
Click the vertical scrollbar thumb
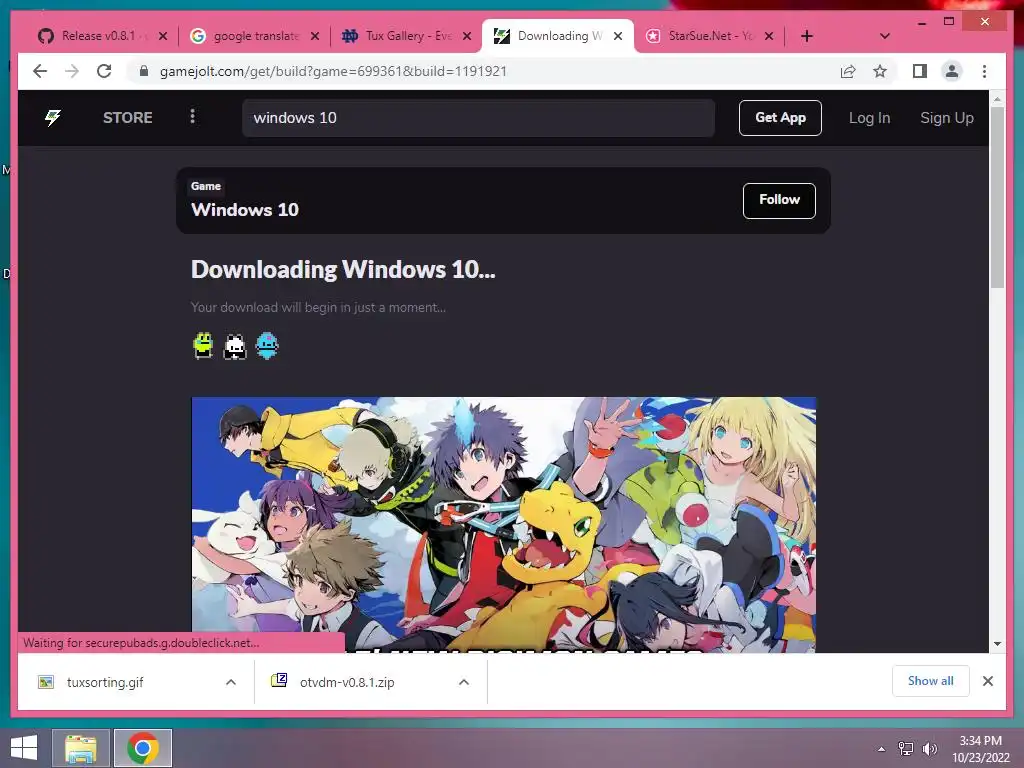coord(997,197)
